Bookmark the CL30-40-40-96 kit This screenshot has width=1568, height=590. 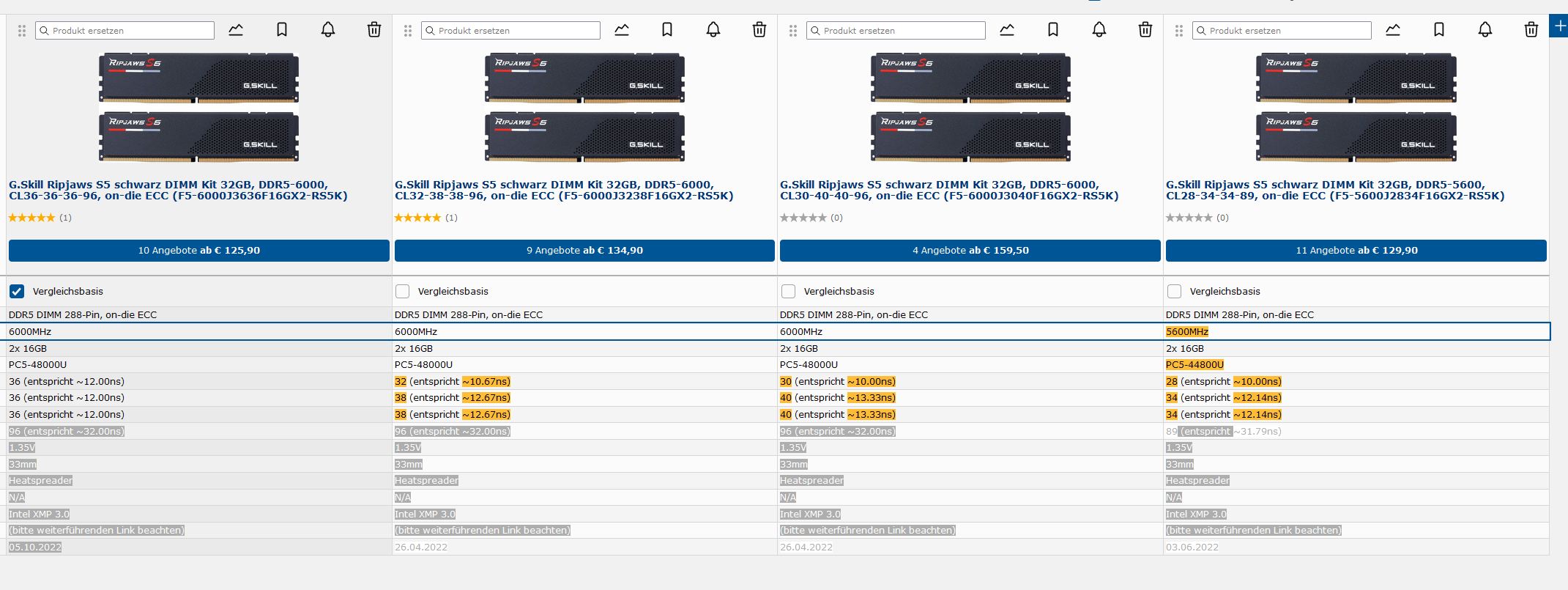point(1053,30)
